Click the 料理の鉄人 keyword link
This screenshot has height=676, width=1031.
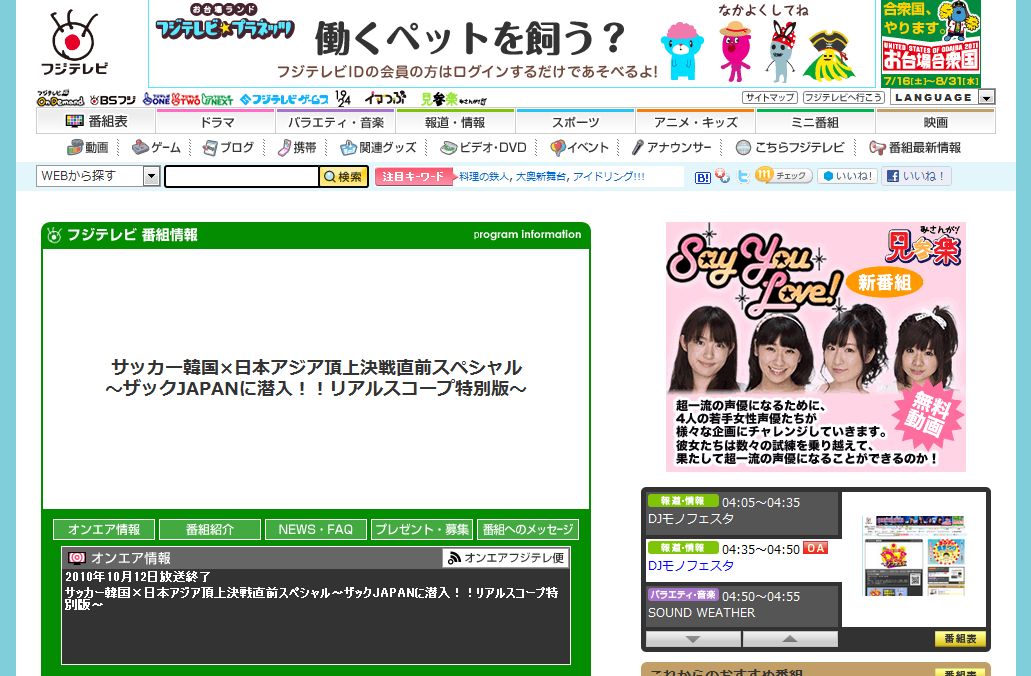484,176
